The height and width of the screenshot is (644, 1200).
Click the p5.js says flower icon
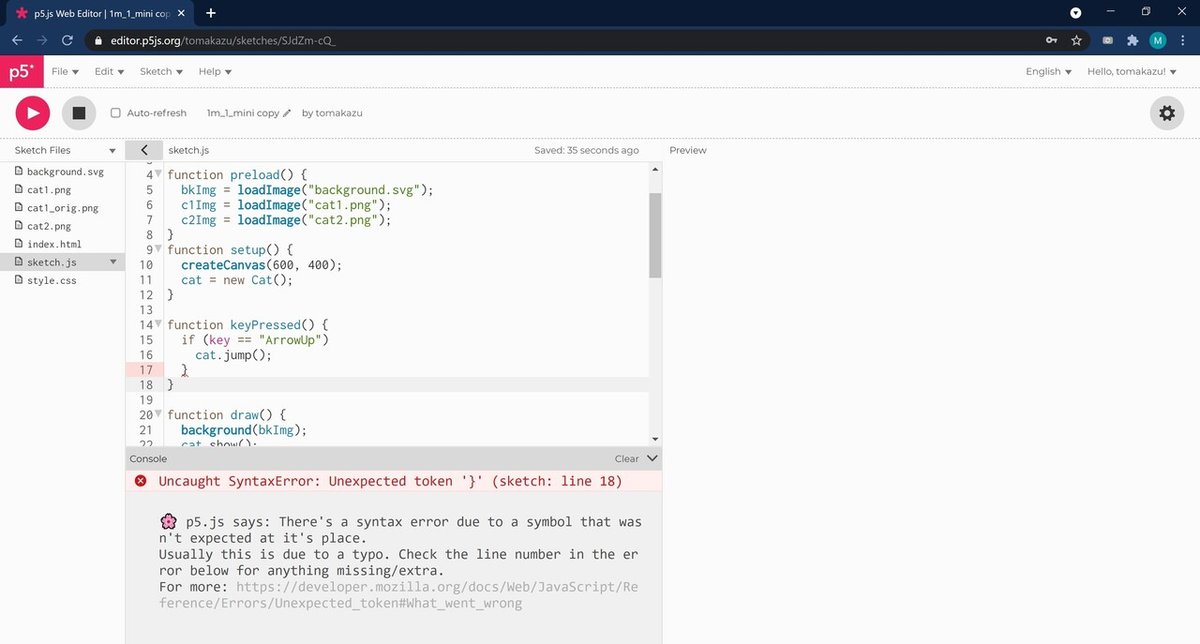coord(169,522)
